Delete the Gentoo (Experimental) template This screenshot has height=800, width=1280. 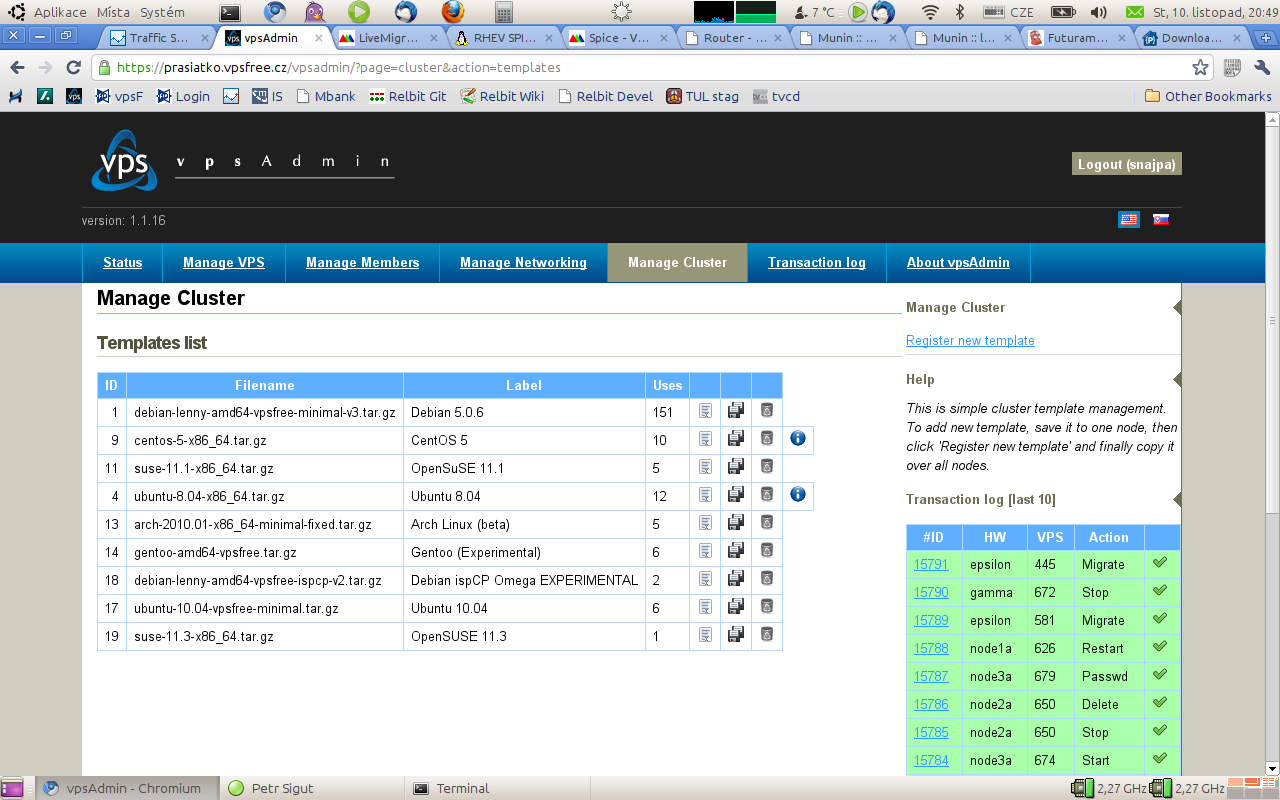[x=767, y=550]
